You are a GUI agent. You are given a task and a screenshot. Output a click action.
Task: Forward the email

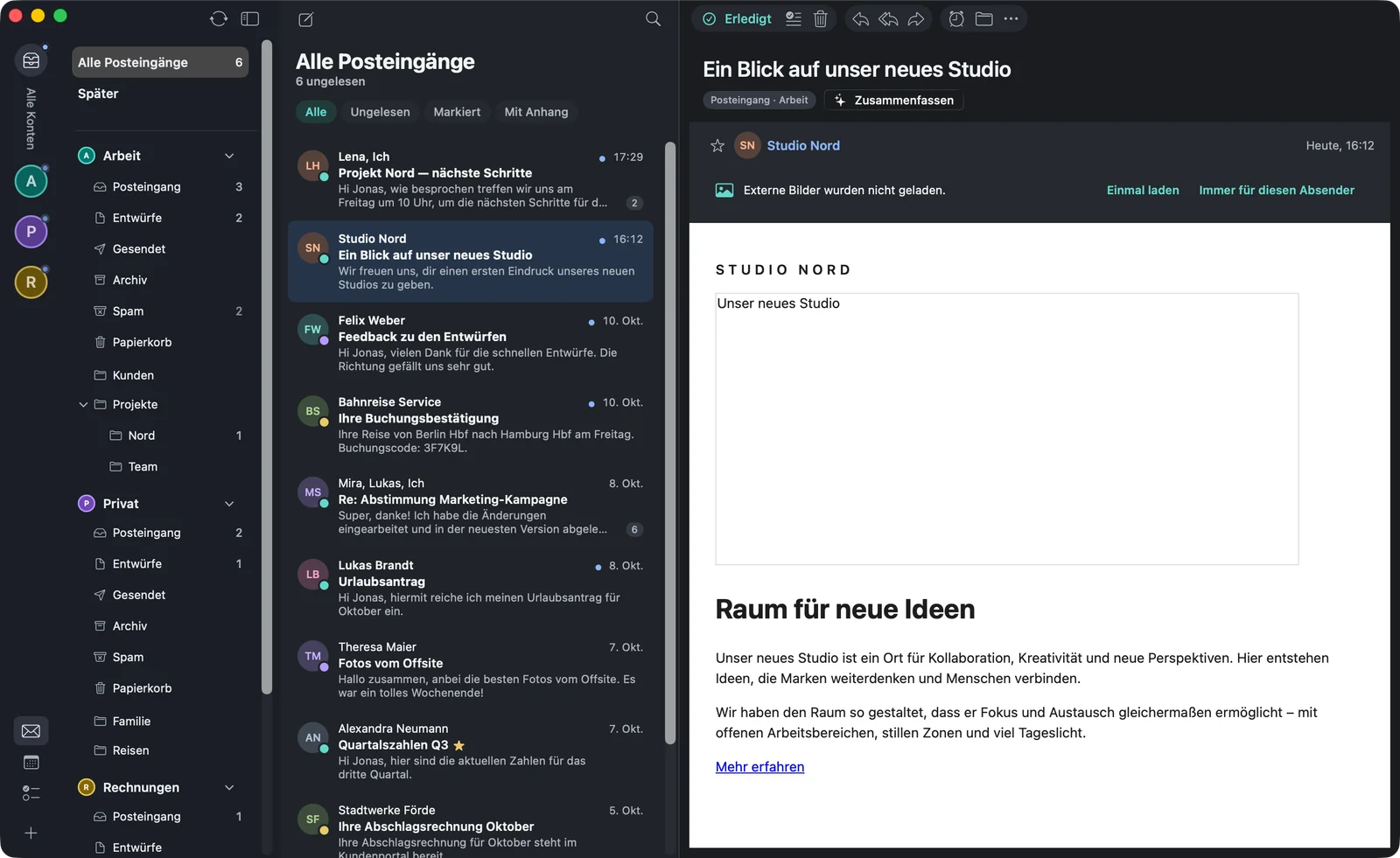pyautogui.click(x=916, y=18)
